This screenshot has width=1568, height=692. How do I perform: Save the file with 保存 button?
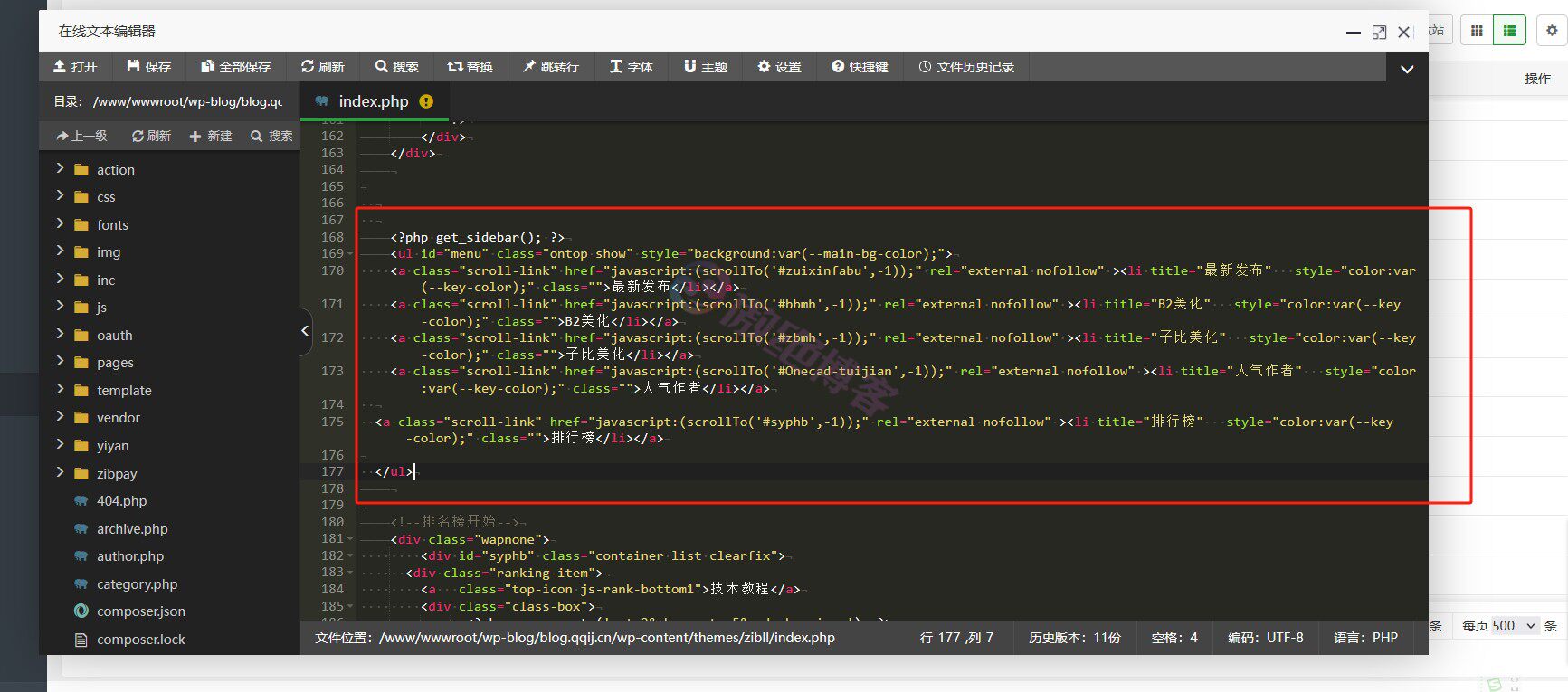coord(149,67)
